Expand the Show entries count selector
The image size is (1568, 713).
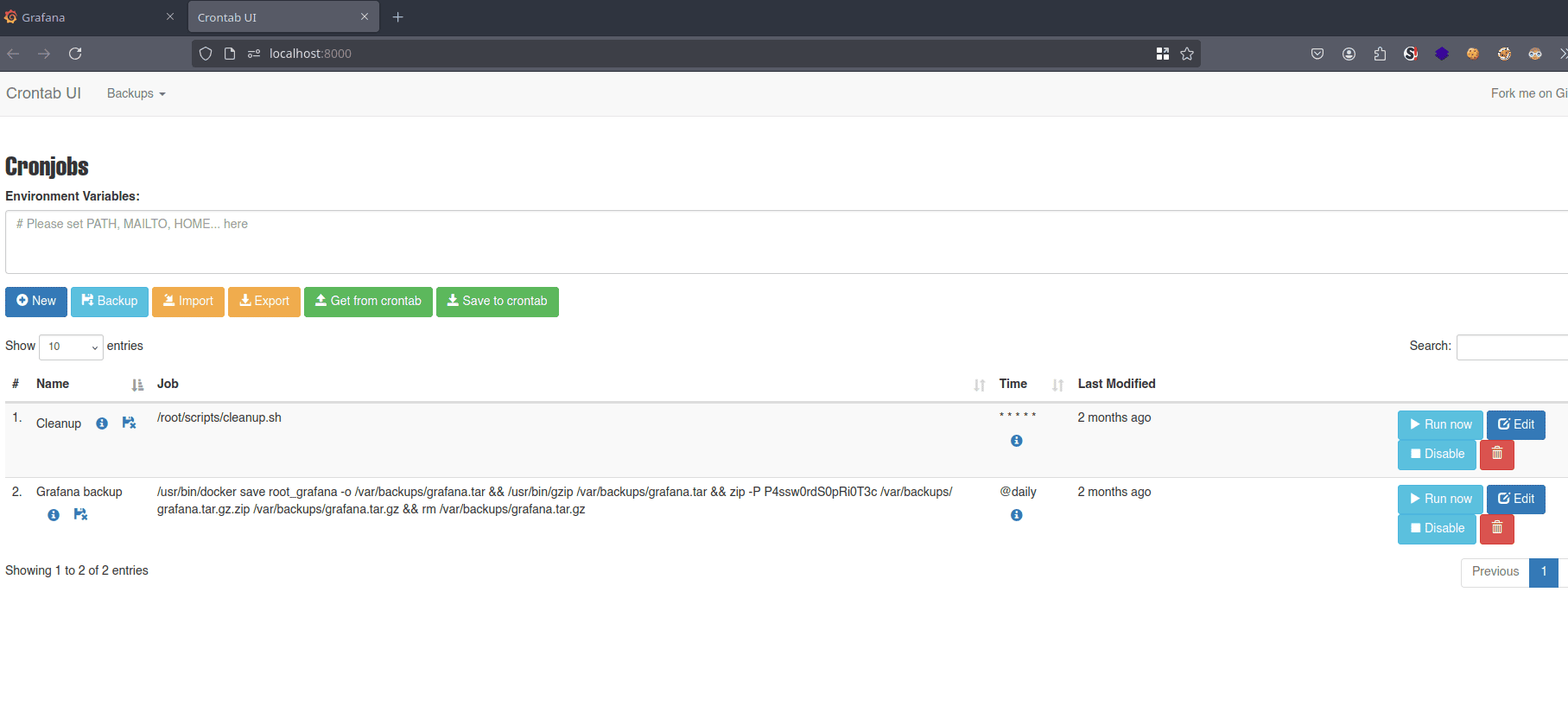[x=71, y=347]
